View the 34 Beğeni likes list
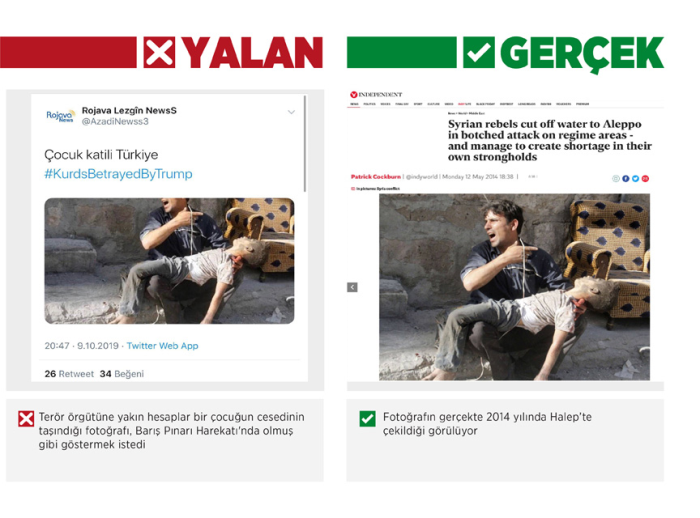The width and height of the screenshot is (700, 518). (x=122, y=374)
